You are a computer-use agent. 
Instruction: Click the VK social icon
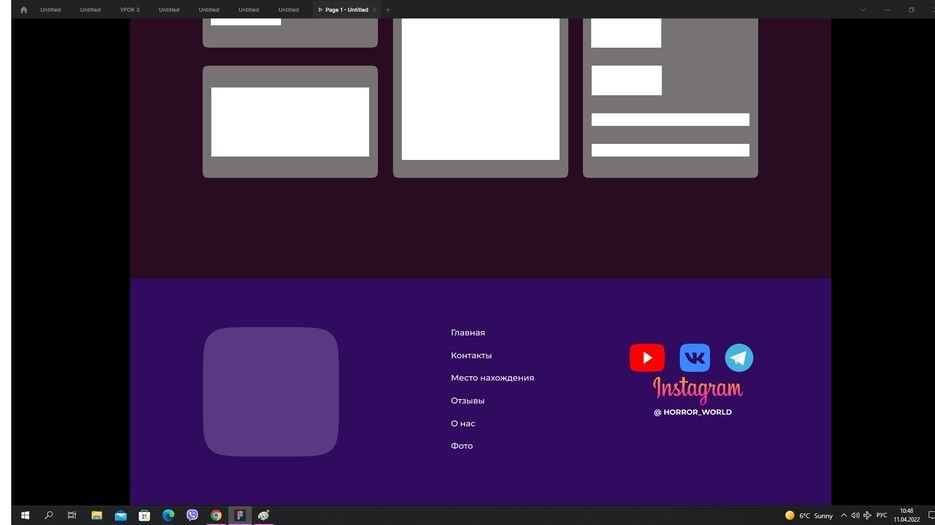(694, 358)
